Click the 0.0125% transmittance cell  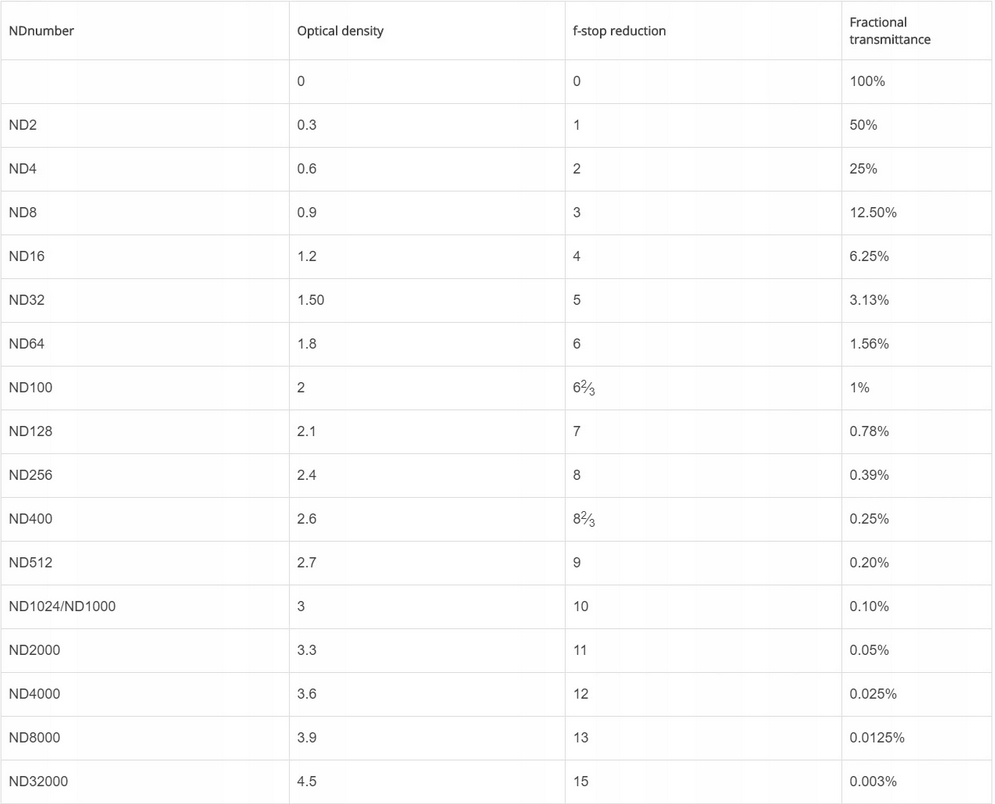coord(877,737)
